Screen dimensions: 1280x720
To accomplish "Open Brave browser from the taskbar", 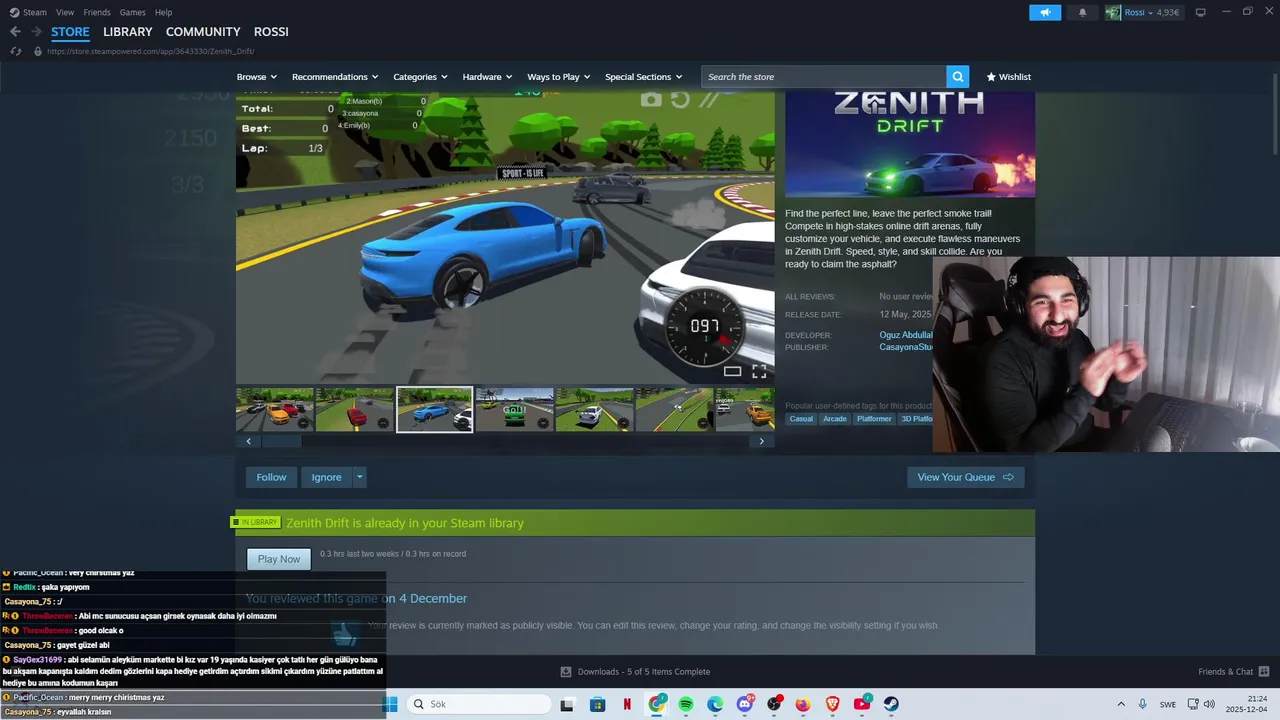I will click(833, 704).
